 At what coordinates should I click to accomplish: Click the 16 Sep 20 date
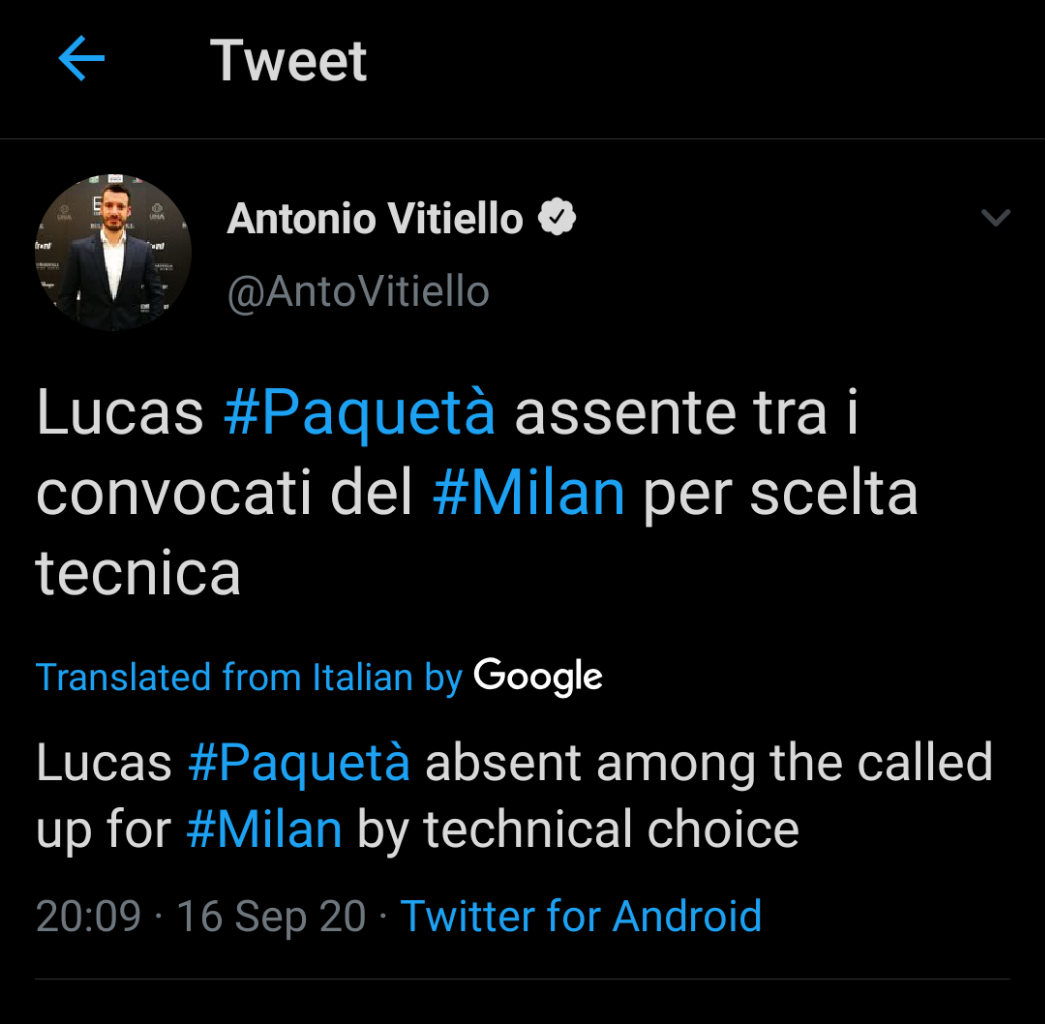coord(271,916)
